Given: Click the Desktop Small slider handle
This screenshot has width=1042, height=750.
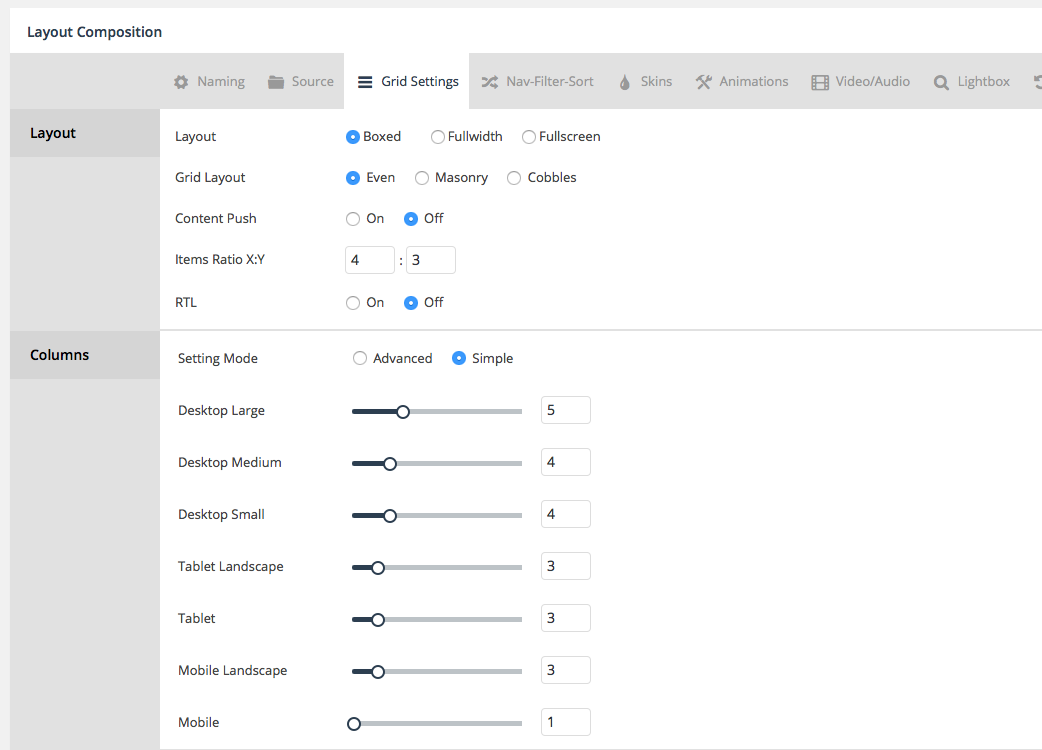Looking at the screenshot, I should [x=390, y=516].
